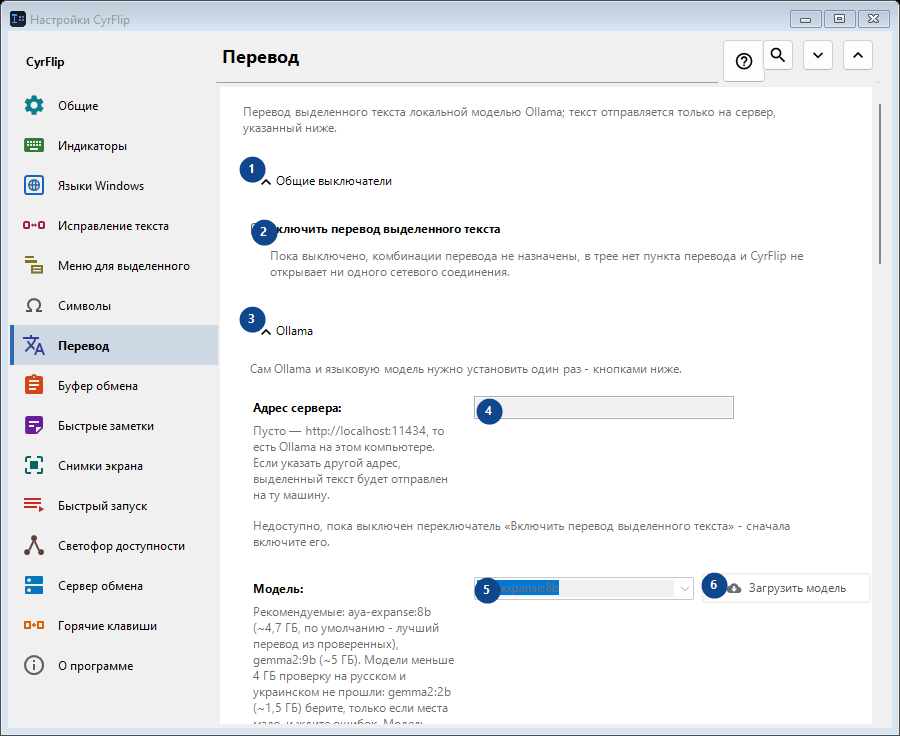
Task: Select the Быстрые заметки note icon
Action: tap(34, 425)
